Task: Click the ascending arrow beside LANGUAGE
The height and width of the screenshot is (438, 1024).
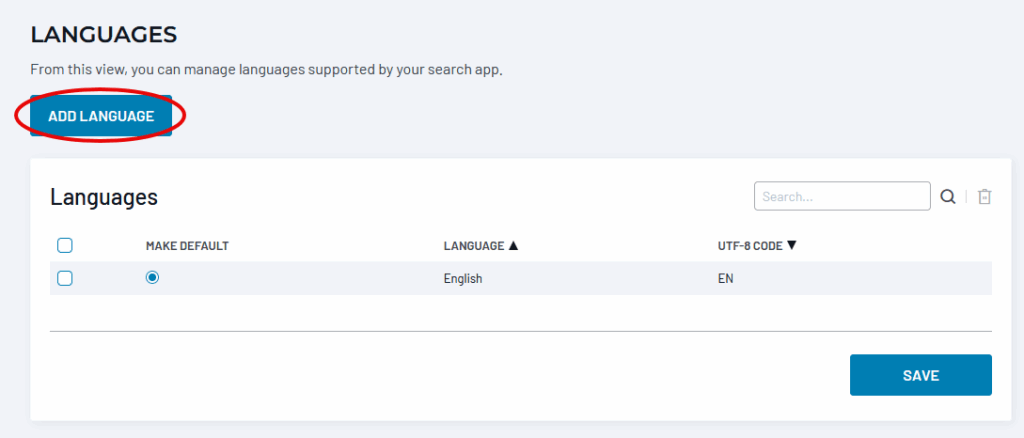Action: pos(514,245)
